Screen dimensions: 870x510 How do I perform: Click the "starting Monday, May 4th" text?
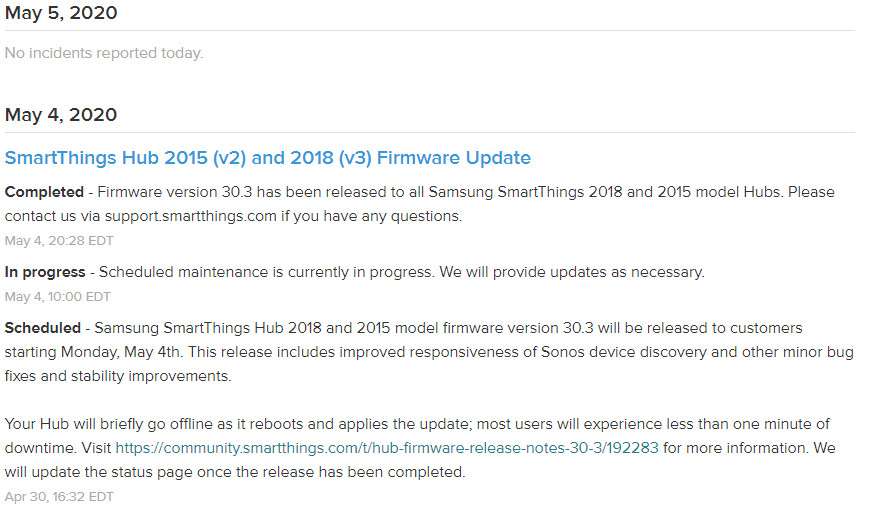[x=93, y=352]
